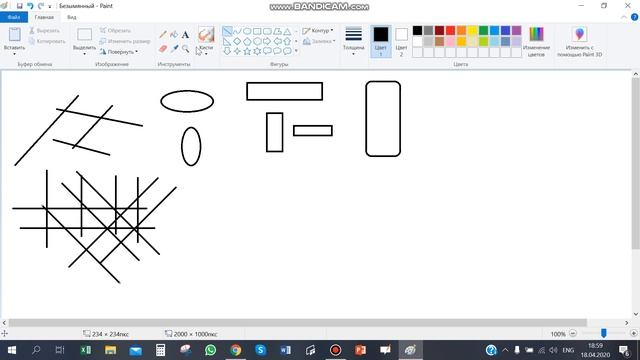Open the Выделить selection dropdown
This screenshot has width=640, height=360.
tap(84, 54)
